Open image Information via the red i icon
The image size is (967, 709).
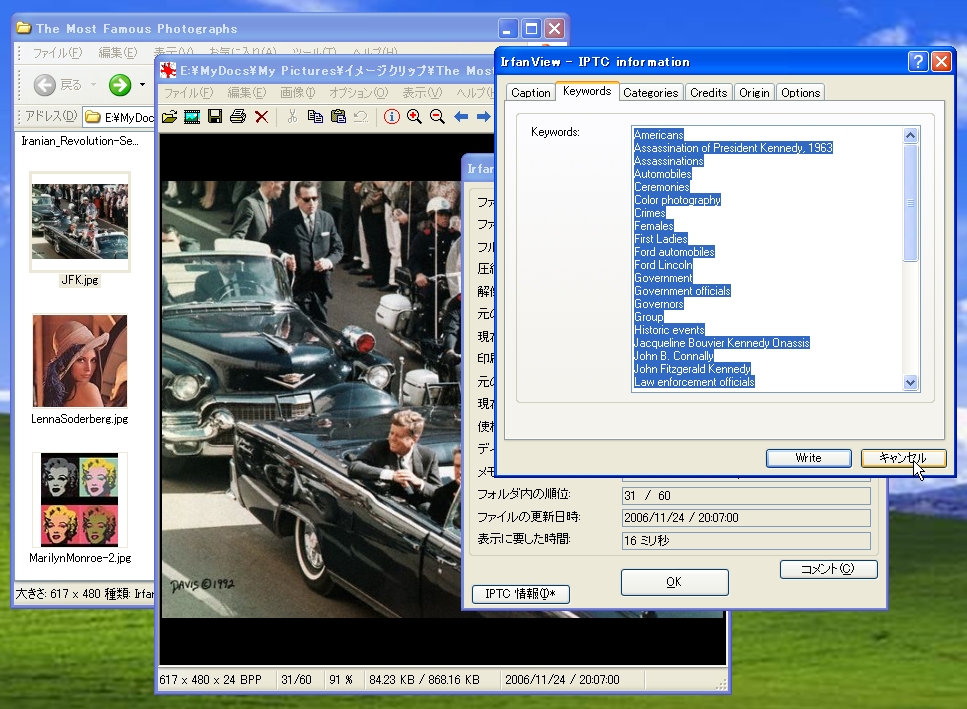(x=392, y=116)
